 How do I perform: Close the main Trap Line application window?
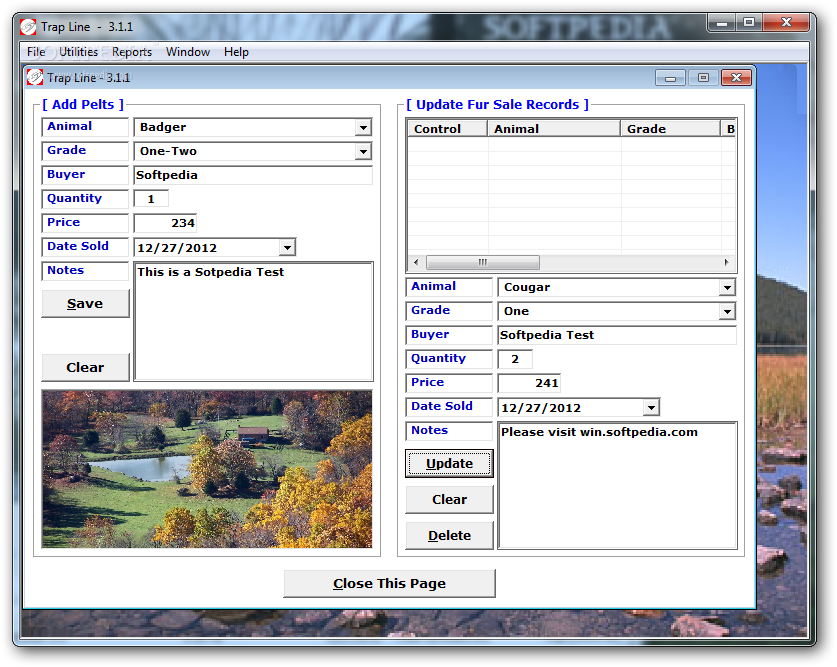[786, 23]
